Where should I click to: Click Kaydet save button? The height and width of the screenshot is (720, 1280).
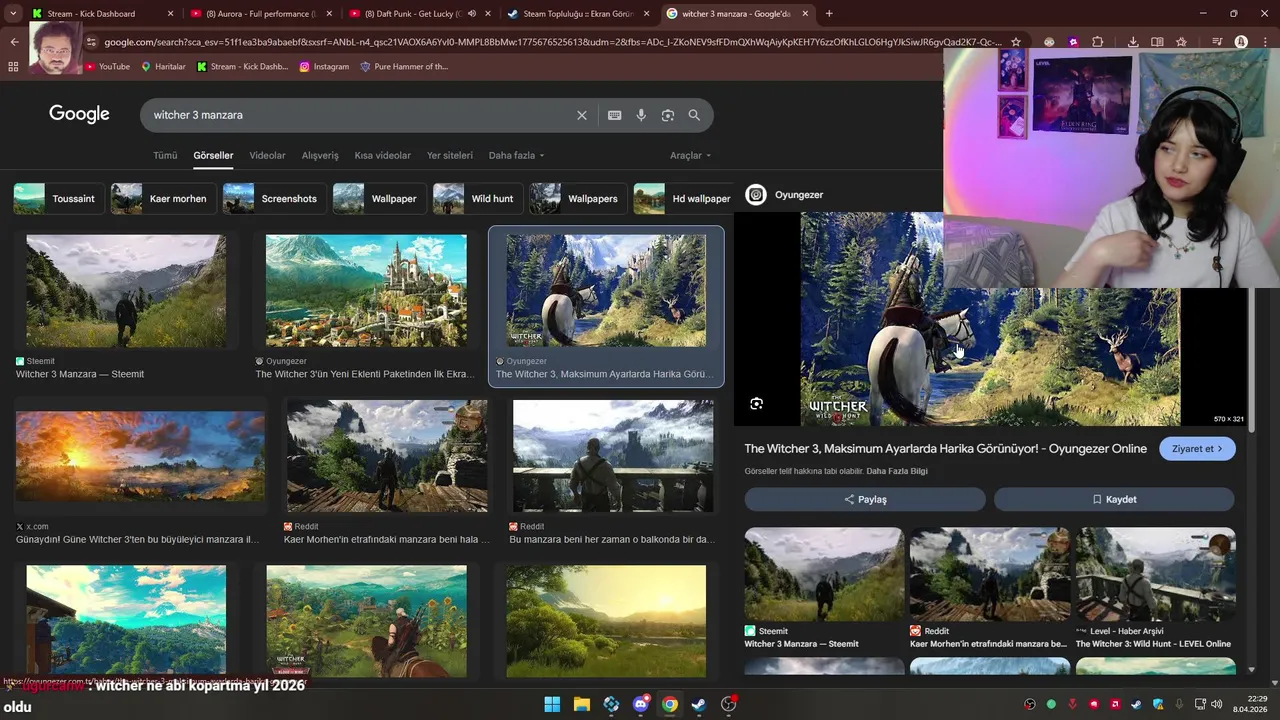1114,499
